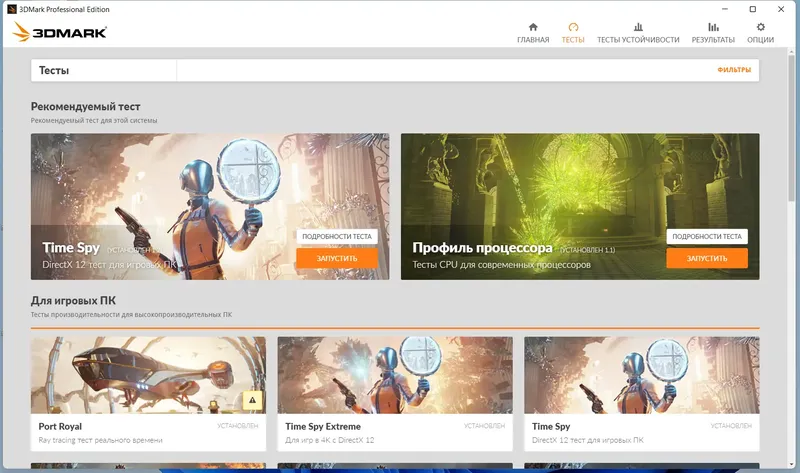Viewport: 800px width, 473px height.
Task: Click Time Spy title under gaming PC cards
Action: click(x=551, y=427)
